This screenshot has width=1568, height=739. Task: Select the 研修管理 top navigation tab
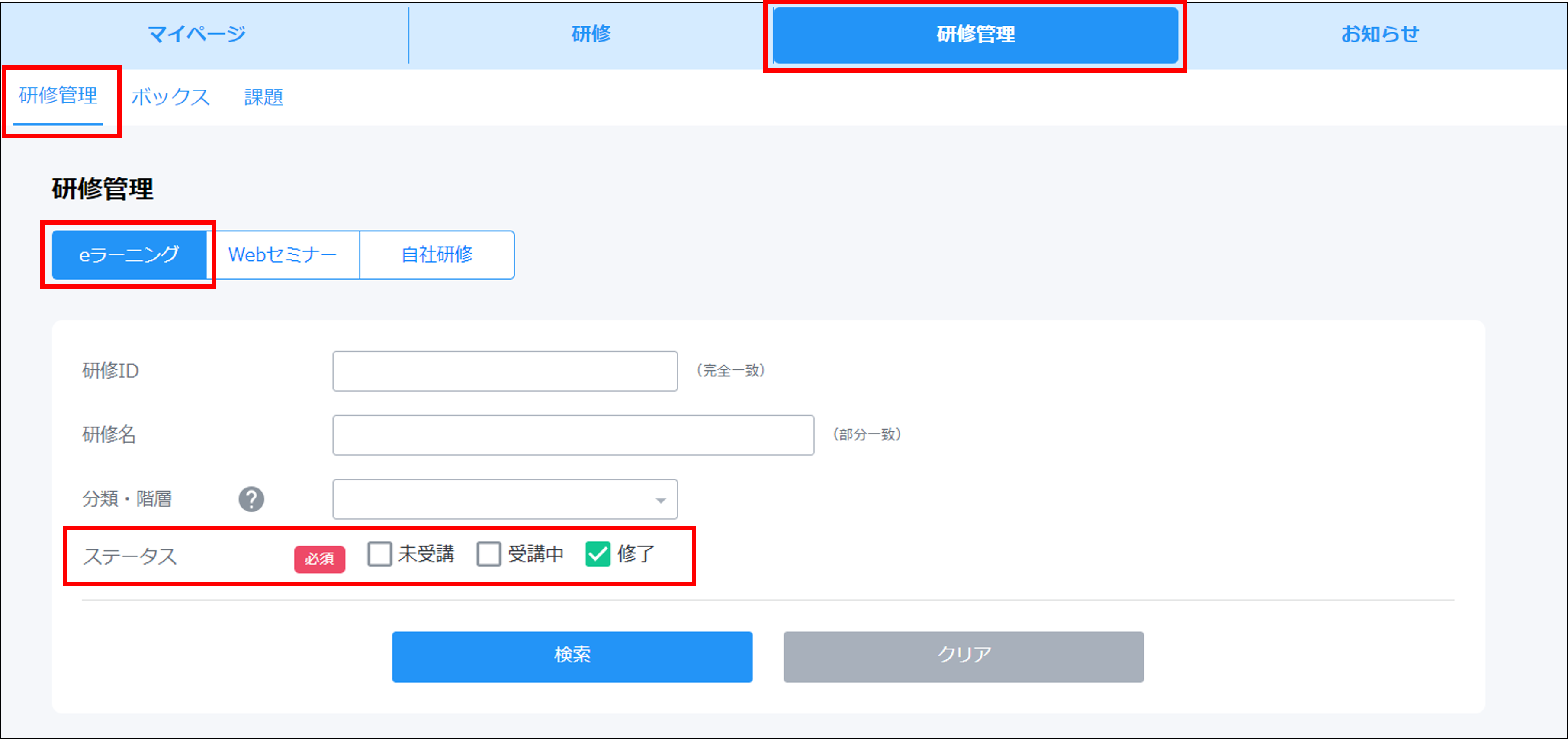[x=975, y=34]
